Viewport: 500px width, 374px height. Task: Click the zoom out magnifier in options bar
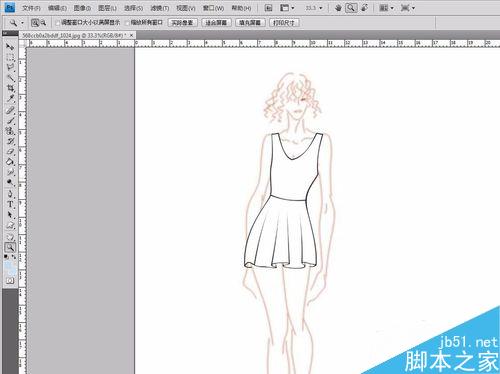(x=43, y=23)
